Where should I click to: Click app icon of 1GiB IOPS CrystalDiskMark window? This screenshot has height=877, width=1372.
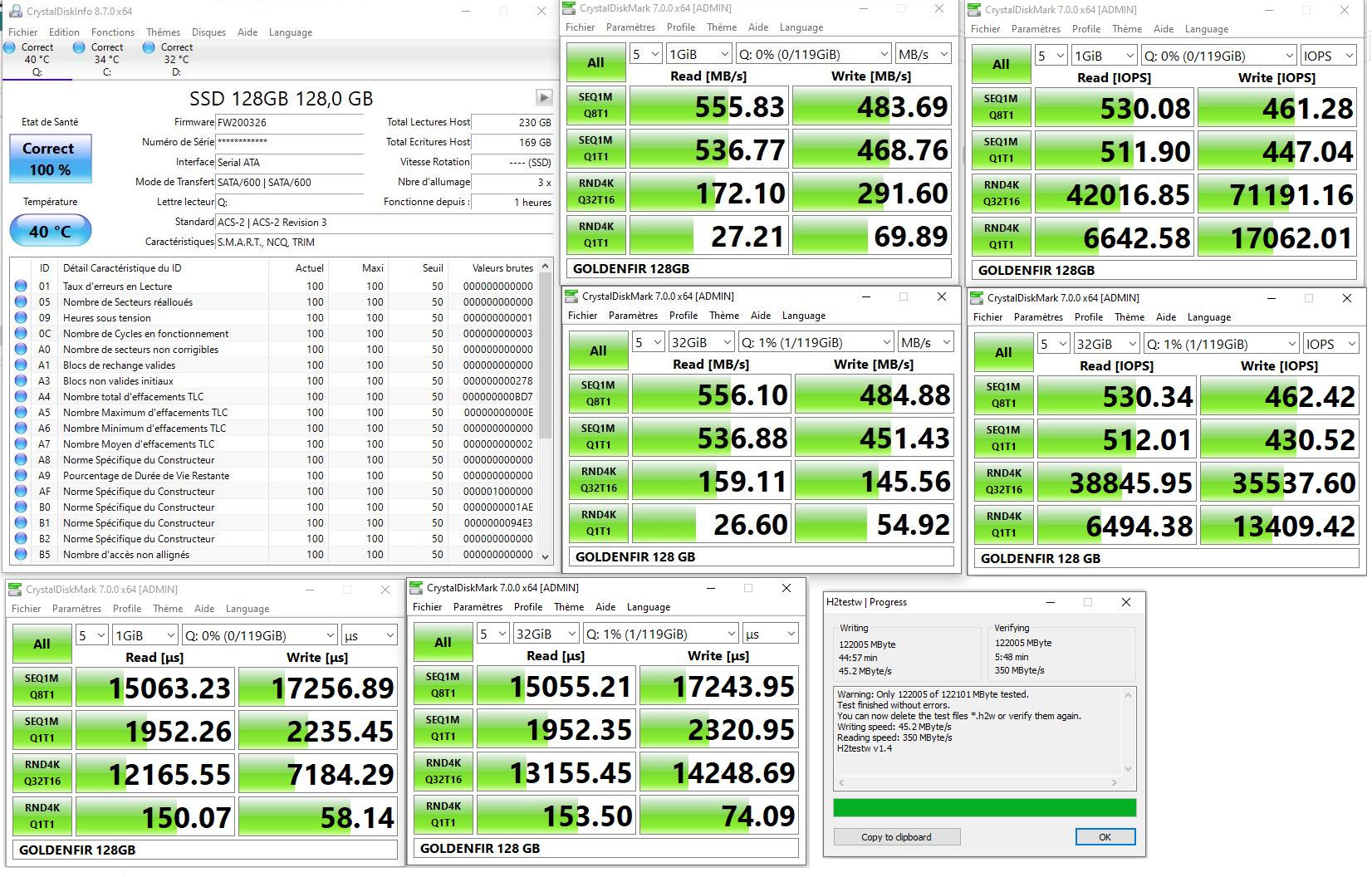(974, 10)
